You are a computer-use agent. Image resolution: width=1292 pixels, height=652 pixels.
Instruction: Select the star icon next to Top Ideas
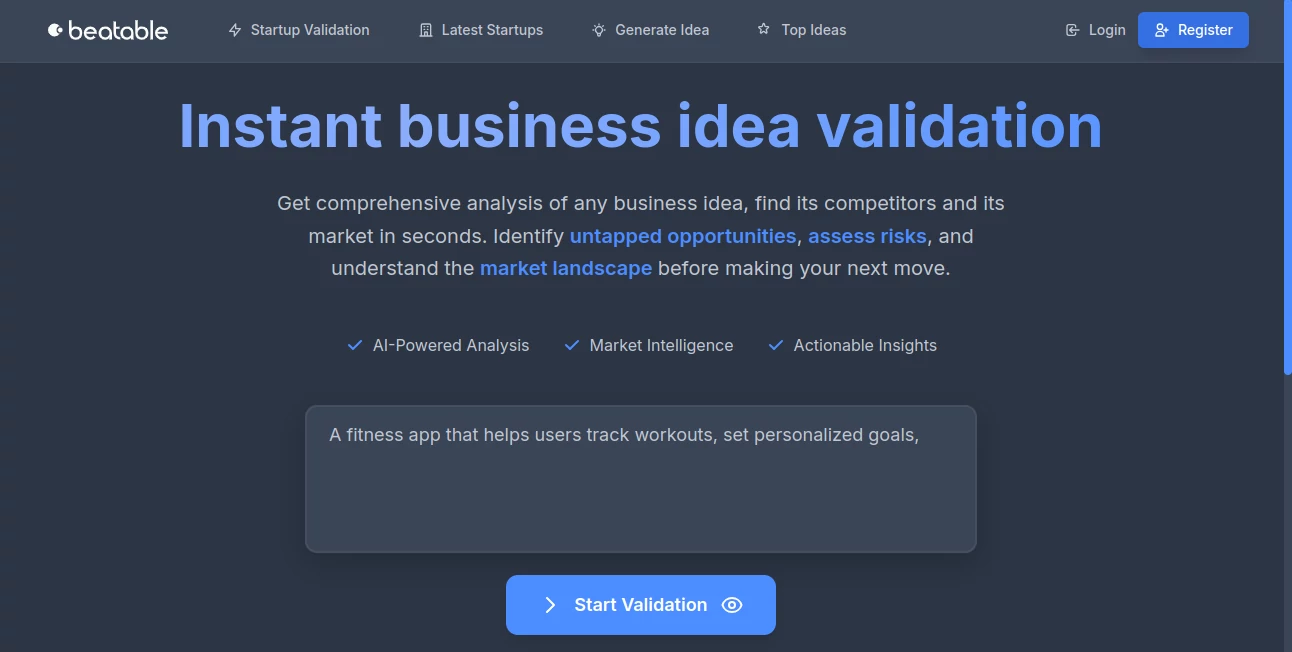click(762, 30)
